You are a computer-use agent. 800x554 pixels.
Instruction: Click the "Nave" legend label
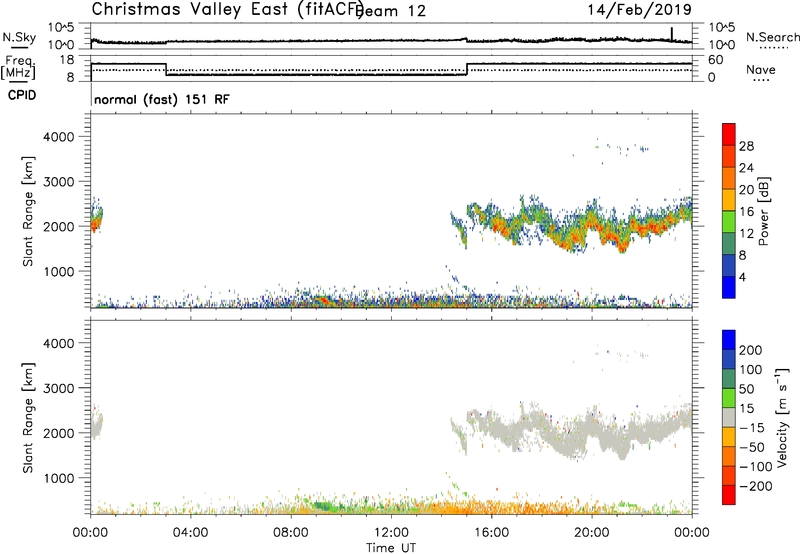tap(760, 69)
